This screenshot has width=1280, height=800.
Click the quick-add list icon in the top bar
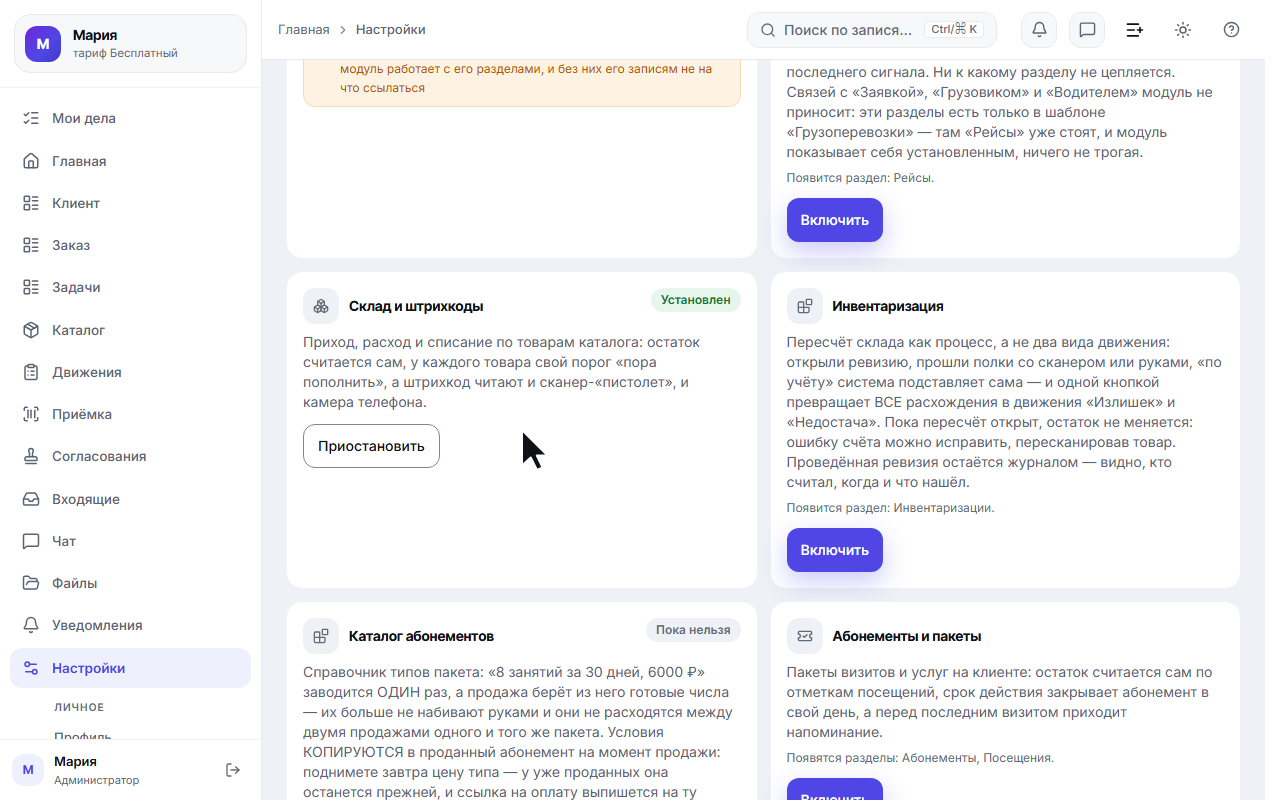click(x=1135, y=30)
